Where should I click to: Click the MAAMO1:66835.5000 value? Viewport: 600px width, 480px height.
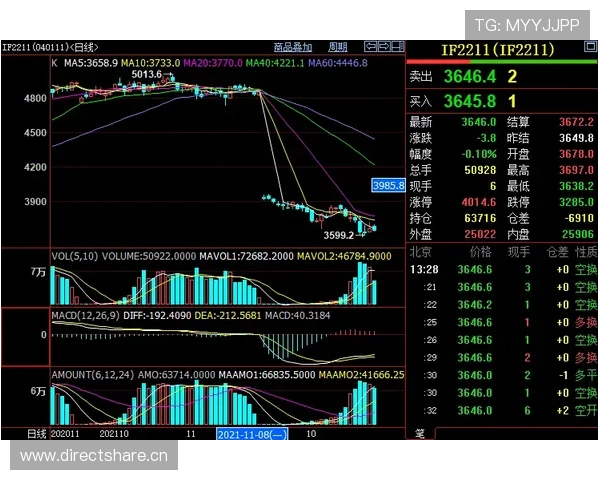267,375
